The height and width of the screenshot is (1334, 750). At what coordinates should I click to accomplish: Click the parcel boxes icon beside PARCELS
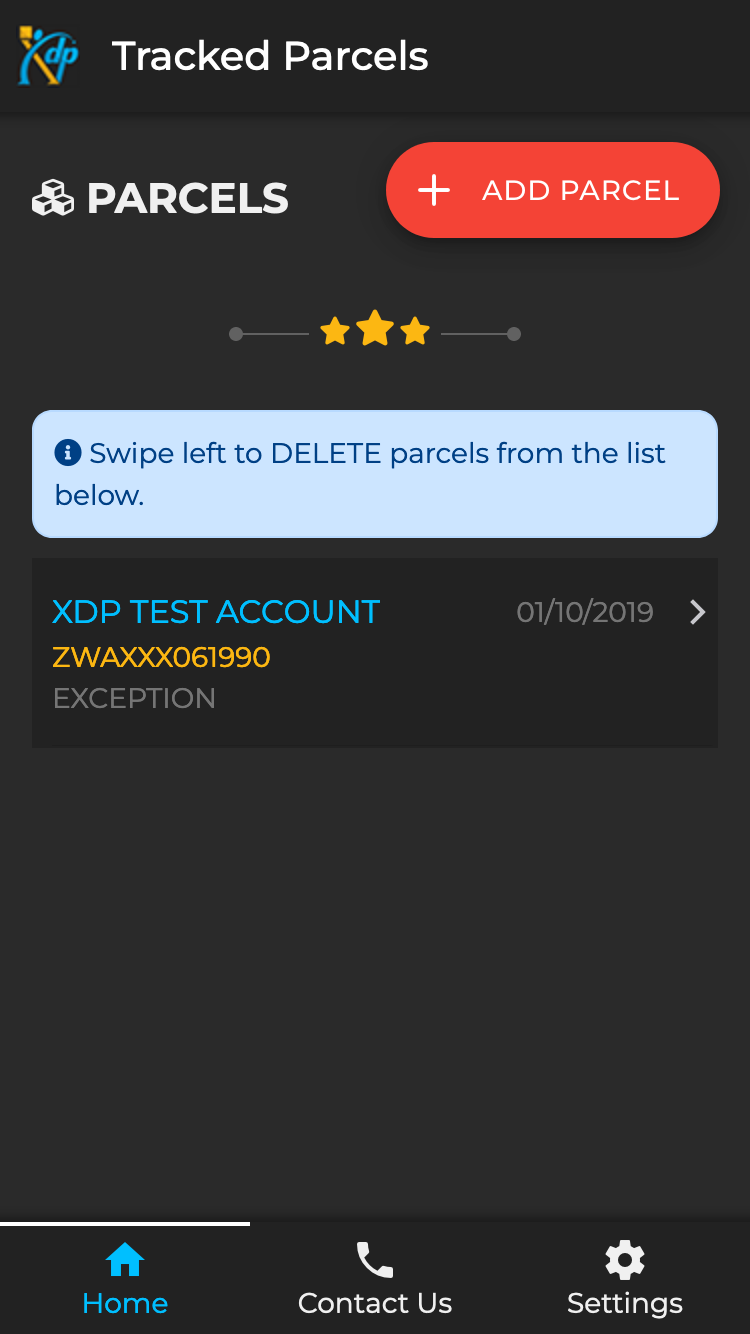(53, 198)
